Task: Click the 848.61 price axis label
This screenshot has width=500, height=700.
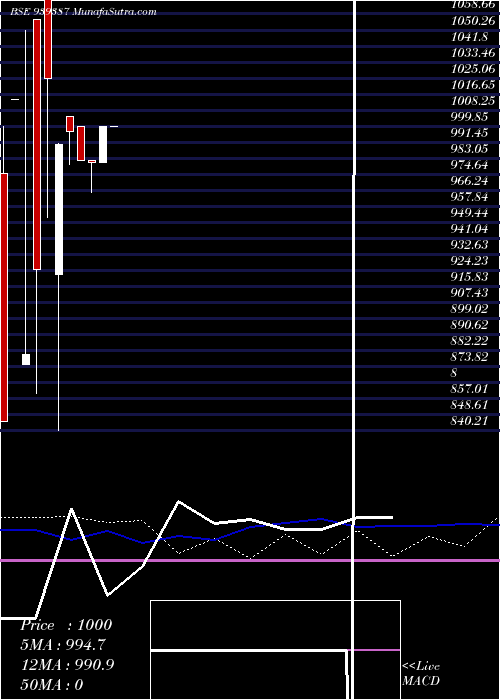Action: 469,405
